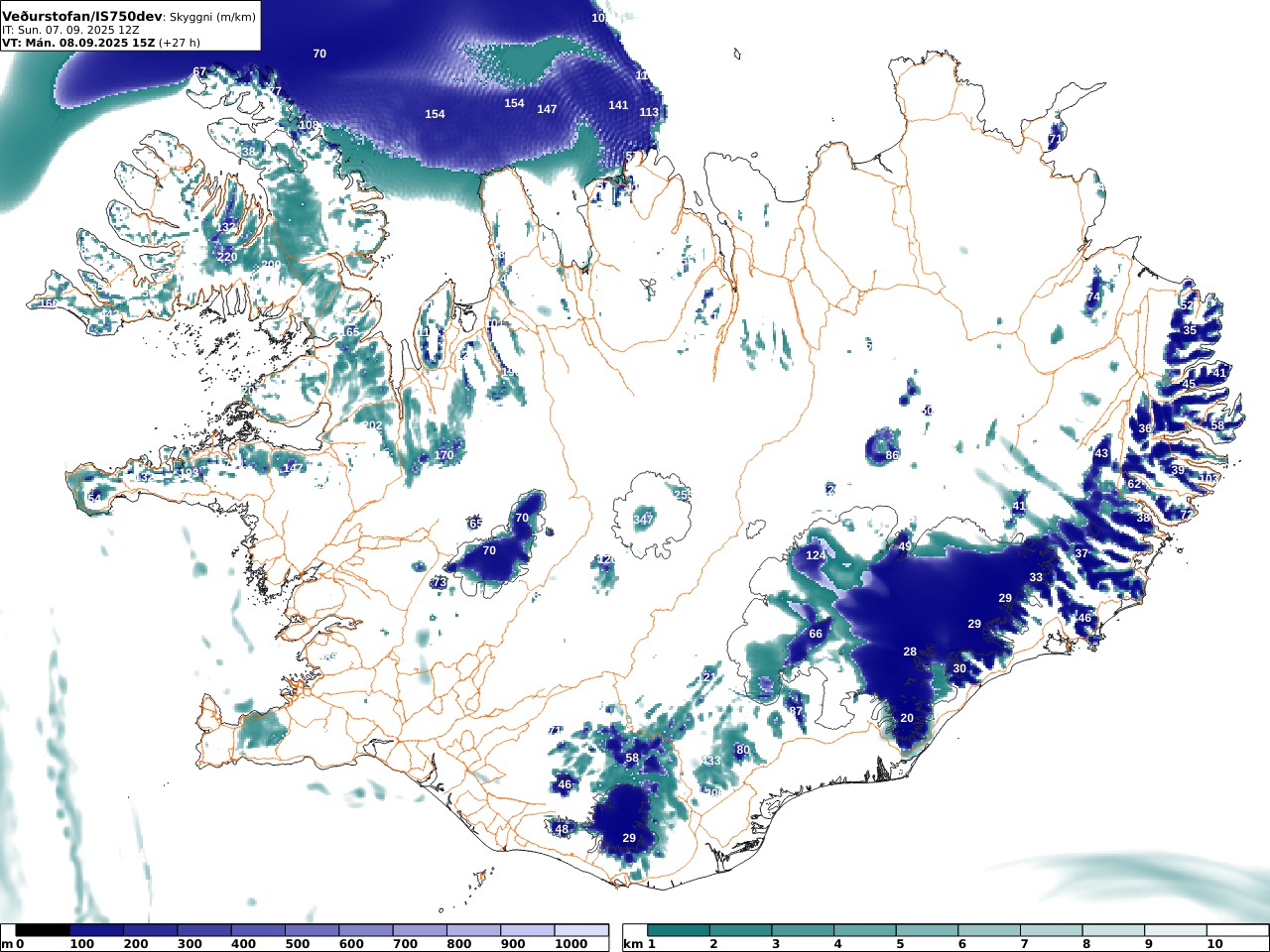Select the black 0–100 m legend swatch

click(43, 930)
